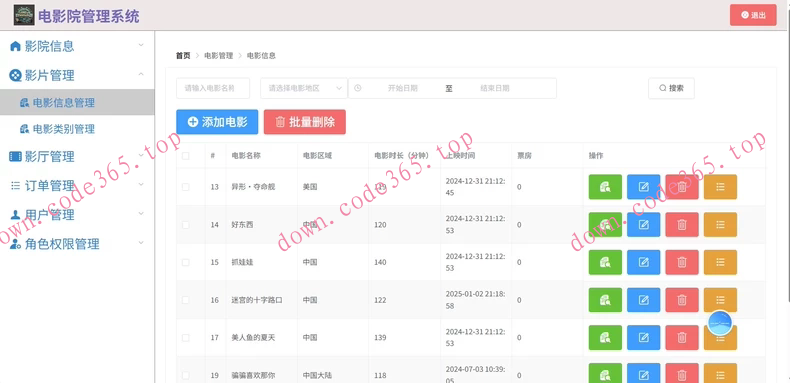The height and width of the screenshot is (383, 790).
Task: Click the green view button for 骗骗喜欢那你
Action: point(605,374)
